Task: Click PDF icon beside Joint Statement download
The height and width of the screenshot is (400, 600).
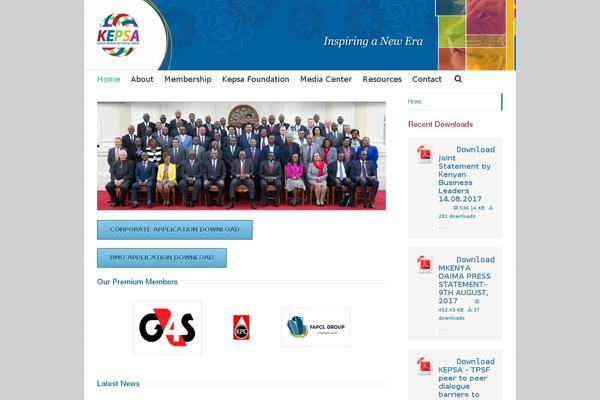Action: tap(424, 154)
